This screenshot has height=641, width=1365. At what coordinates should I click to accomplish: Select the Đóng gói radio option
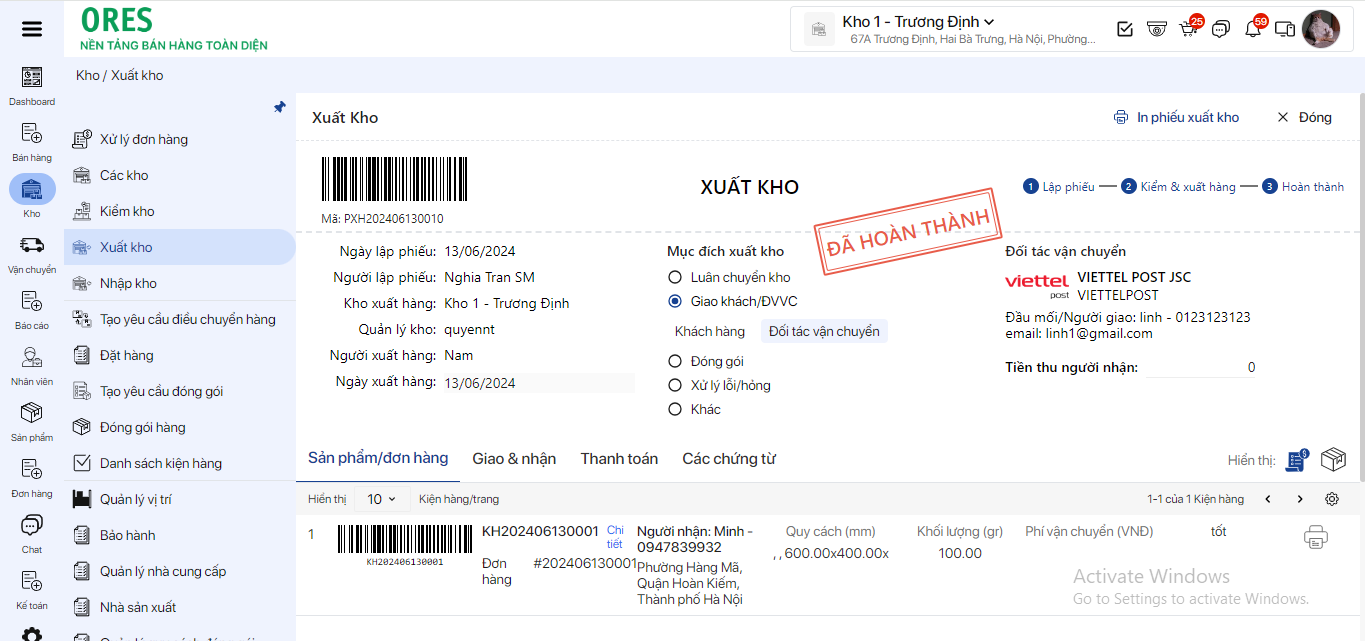click(x=675, y=361)
